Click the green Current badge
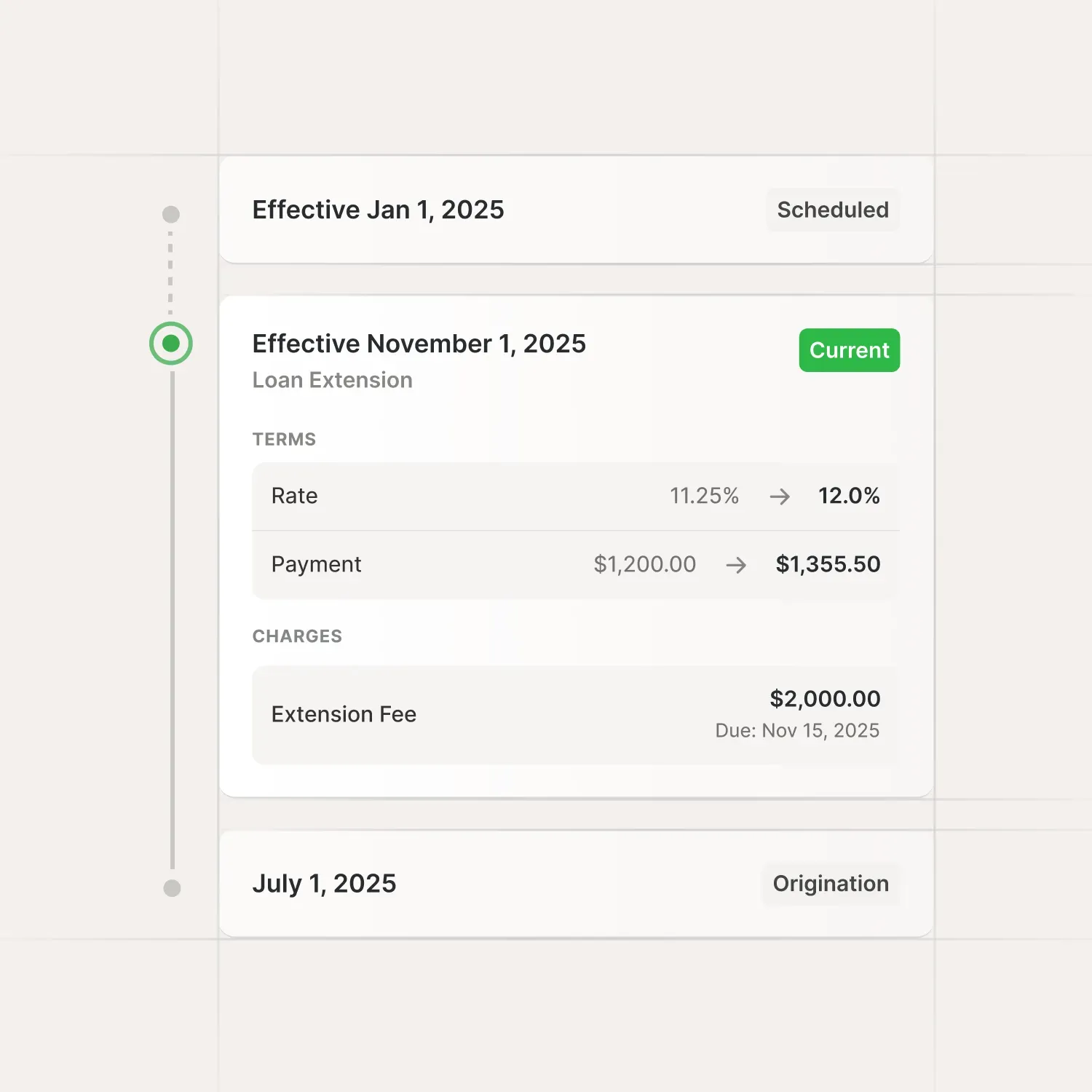 click(x=849, y=350)
